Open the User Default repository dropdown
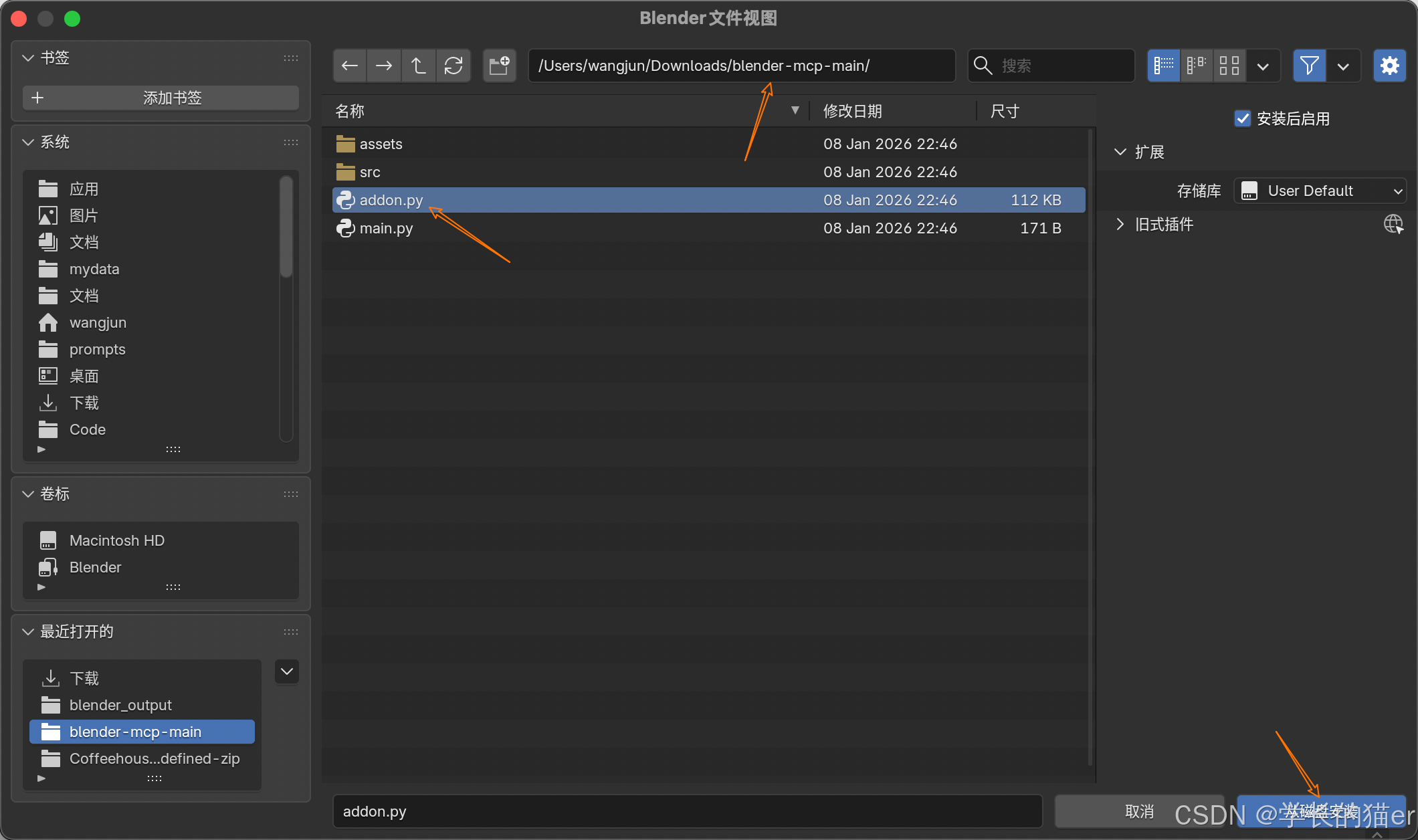 pos(1320,191)
